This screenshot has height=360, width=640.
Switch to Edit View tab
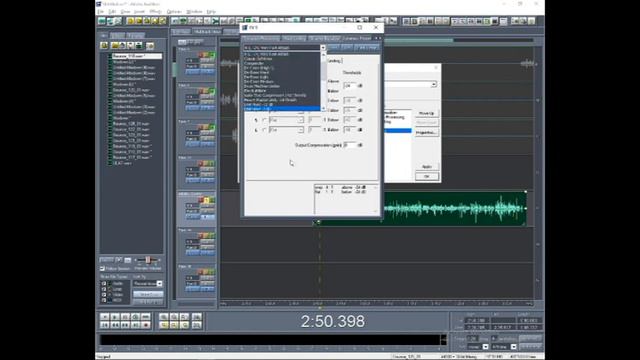181,31
